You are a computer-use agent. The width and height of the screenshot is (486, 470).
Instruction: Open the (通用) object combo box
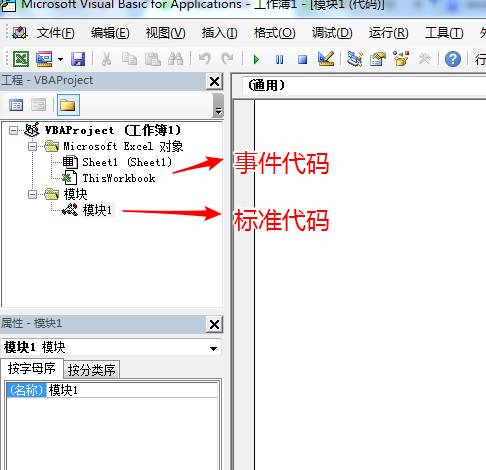coord(363,86)
